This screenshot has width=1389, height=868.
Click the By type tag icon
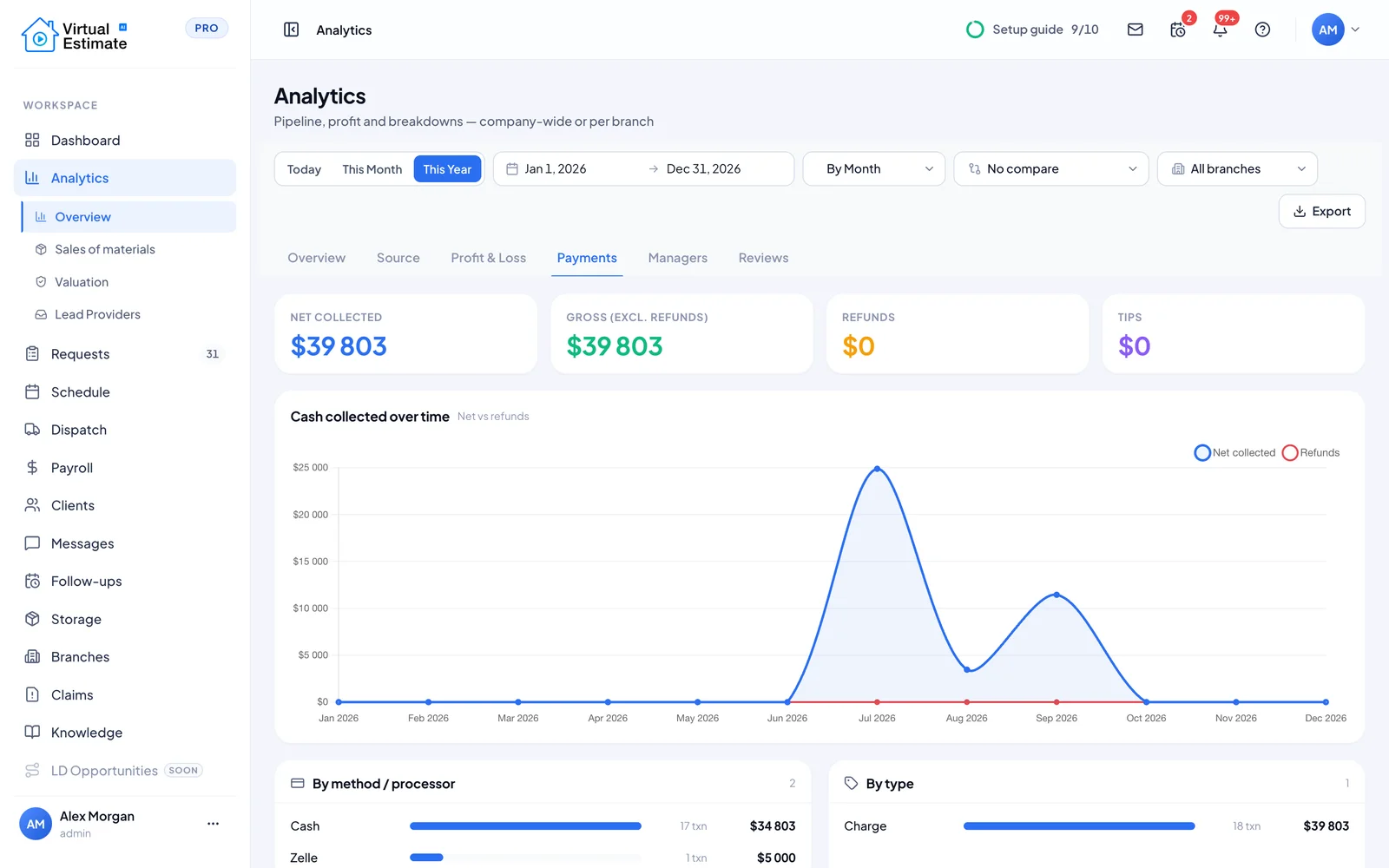[x=851, y=783]
